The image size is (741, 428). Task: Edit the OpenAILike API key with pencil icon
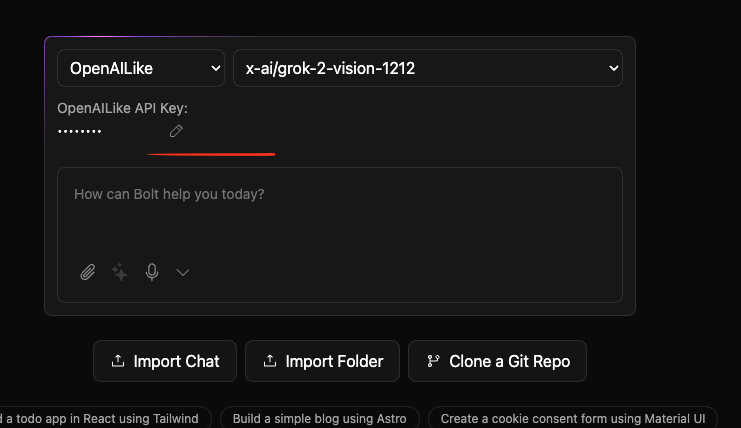click(176, 131)
